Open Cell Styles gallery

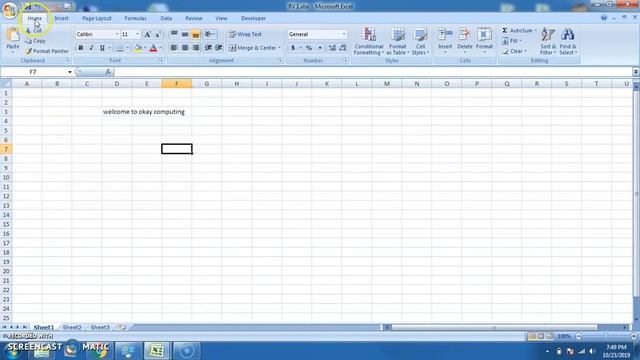[420, 41]
